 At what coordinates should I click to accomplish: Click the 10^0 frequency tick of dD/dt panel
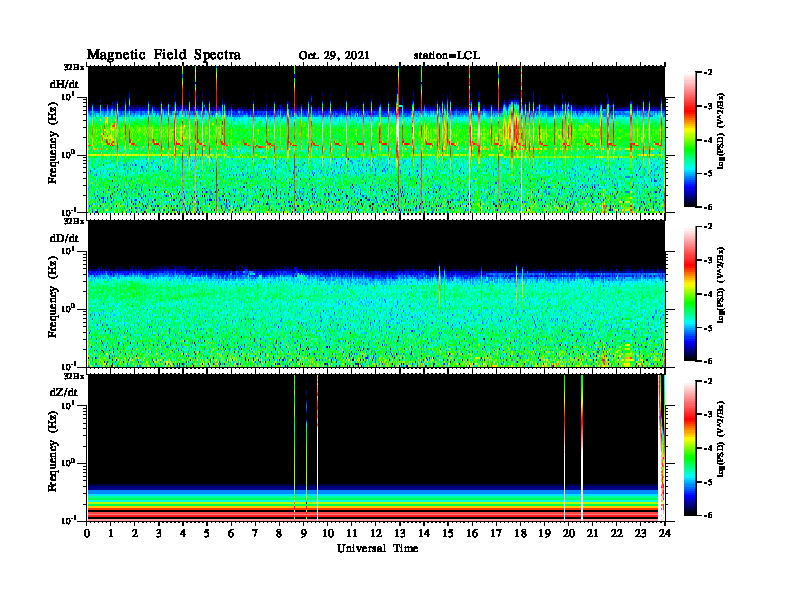[68, 309]
